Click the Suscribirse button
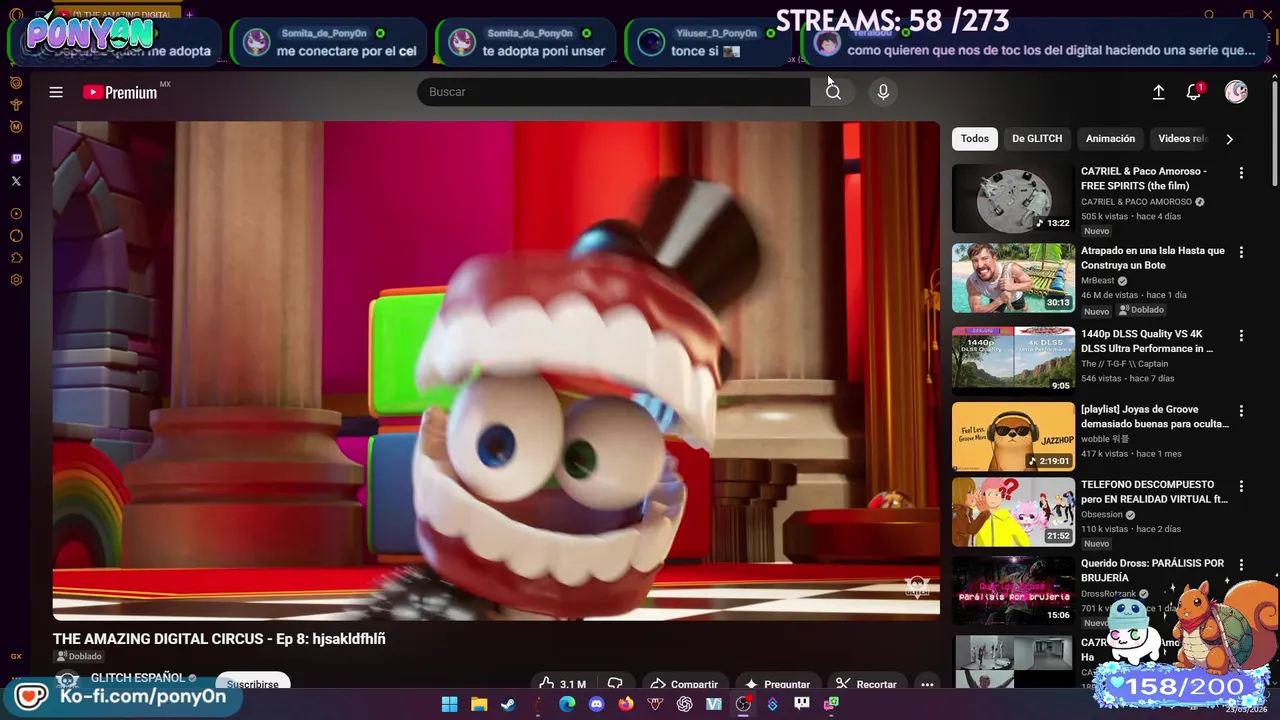This screenshot has height=720, width=1280. 252,684
